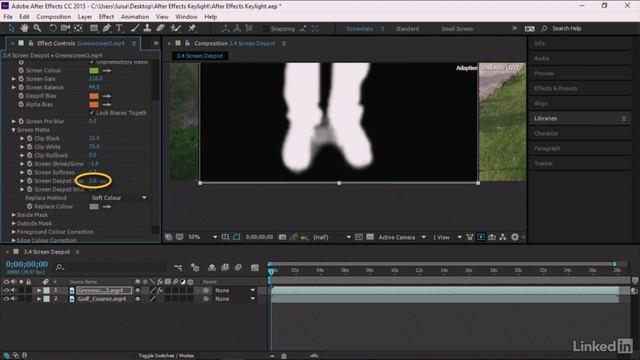This screenshot has width=640, height=360.
Task: Uncheck Lock Biases Together
Action: tap(91, 113)
